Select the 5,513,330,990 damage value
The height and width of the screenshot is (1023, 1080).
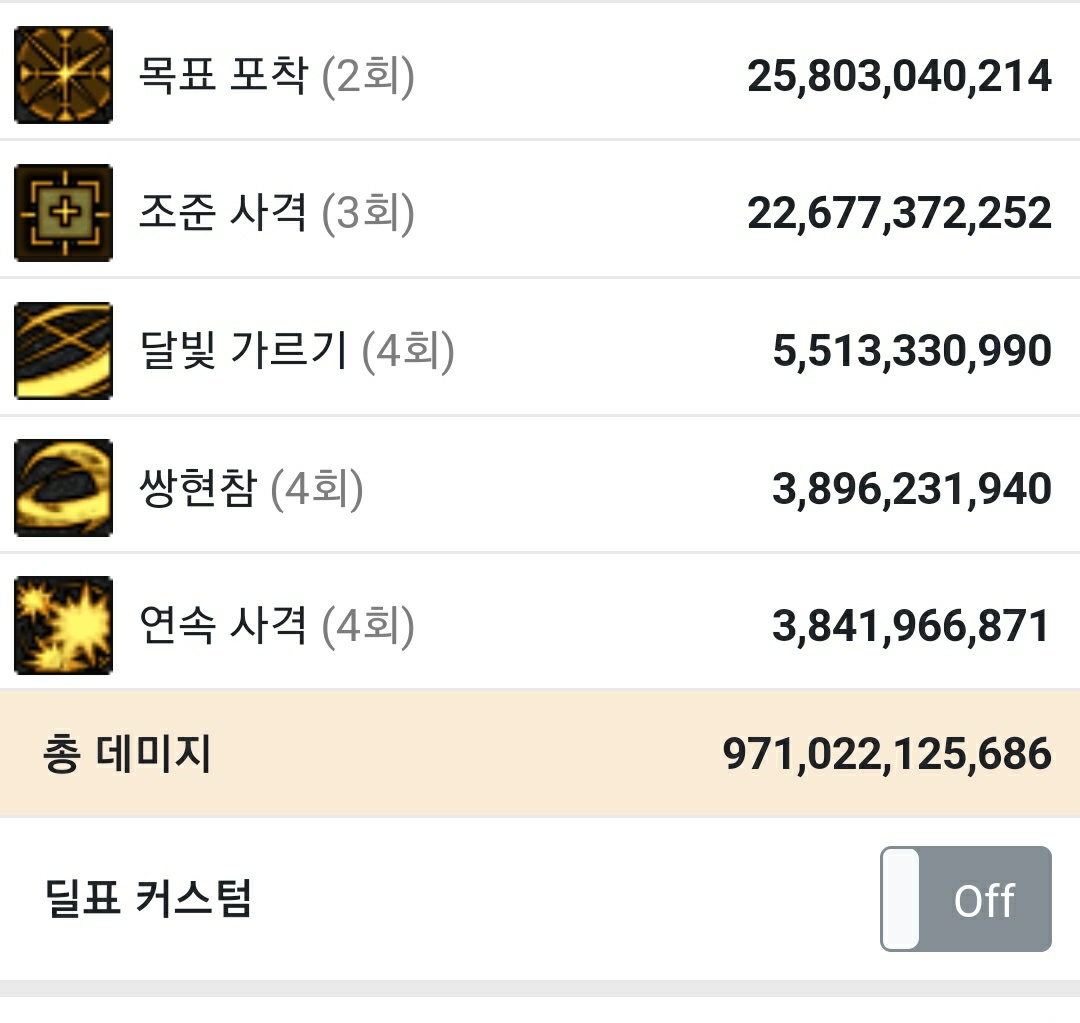912,351
